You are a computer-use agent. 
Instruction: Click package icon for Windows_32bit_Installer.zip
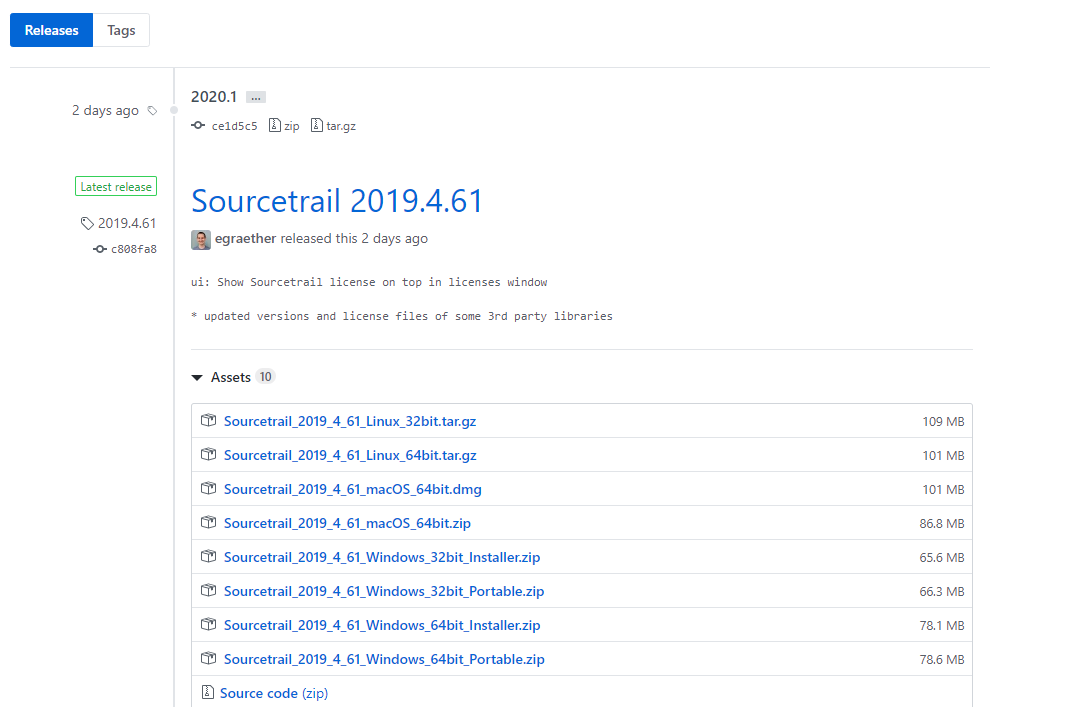209,557
